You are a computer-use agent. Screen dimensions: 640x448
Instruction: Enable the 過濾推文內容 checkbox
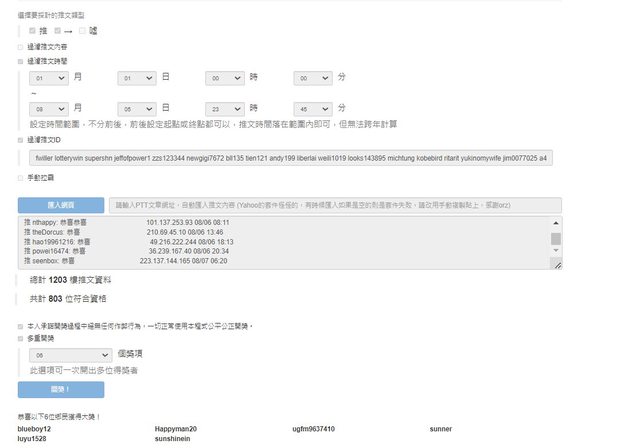point(20,46)
